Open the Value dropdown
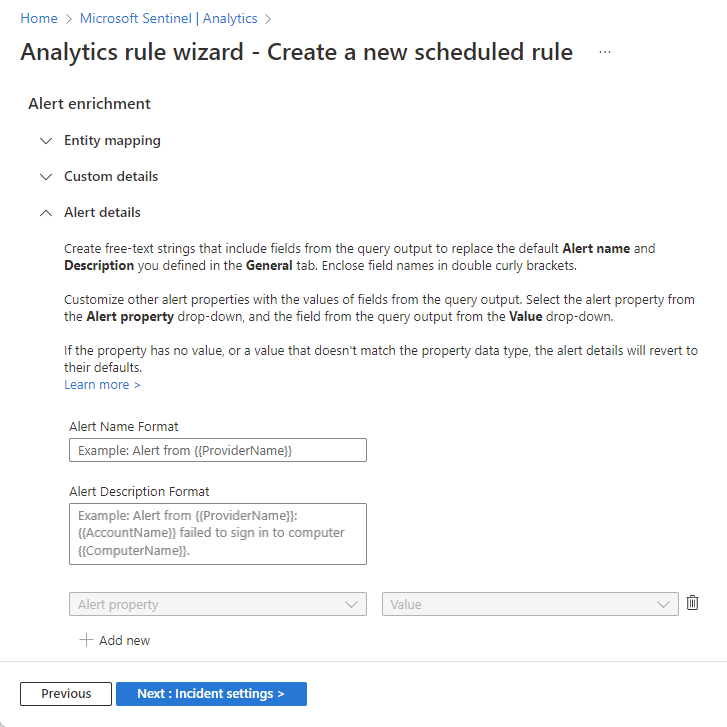The width and height of the screenshot is (727, 727). click(529, 604)
